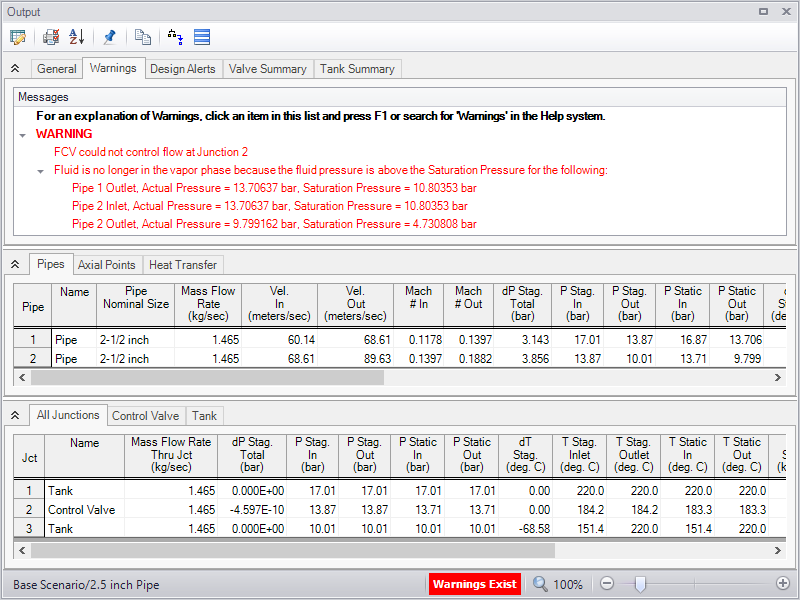Click the zoom slider handle

coord(640,584)
